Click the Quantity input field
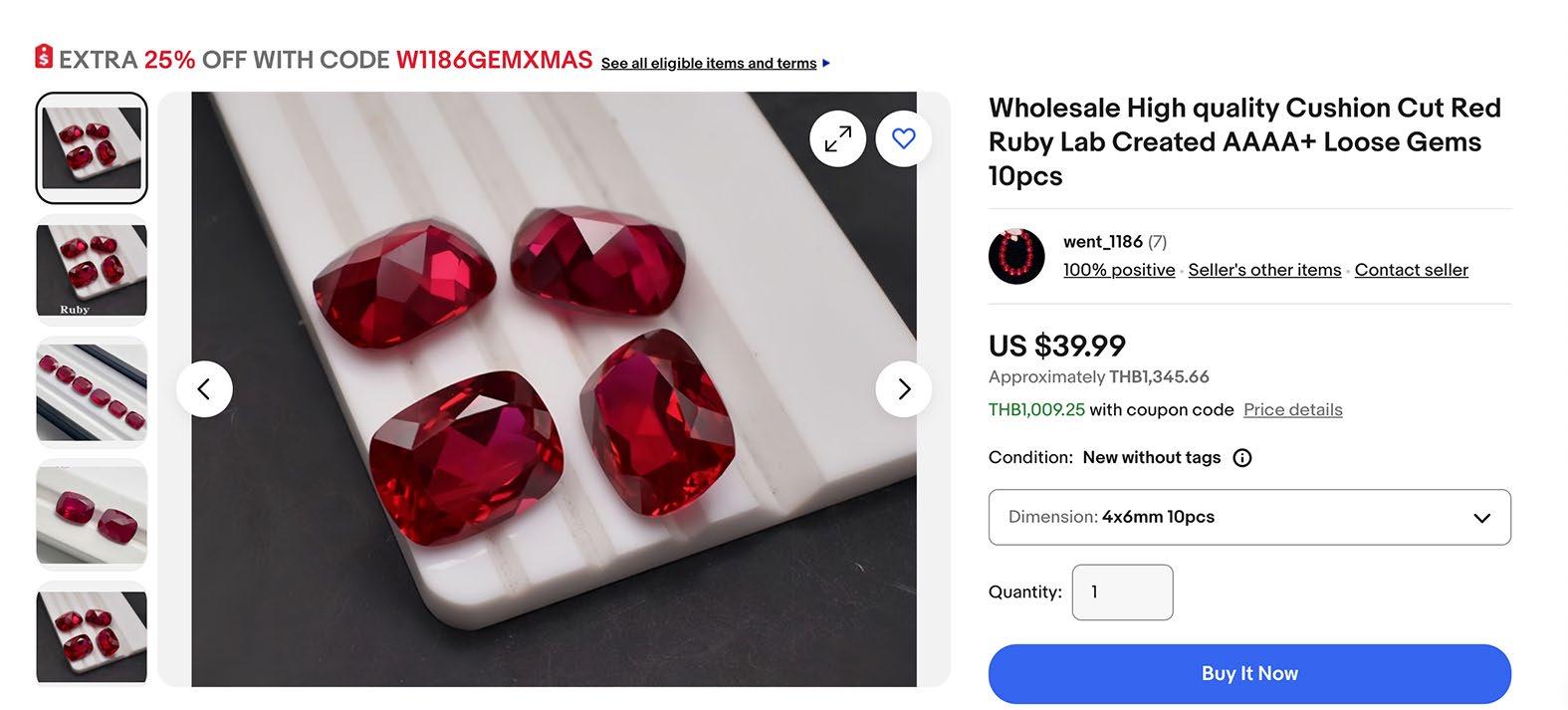Screen dimensions: 1568x710 pos(1122,592)
